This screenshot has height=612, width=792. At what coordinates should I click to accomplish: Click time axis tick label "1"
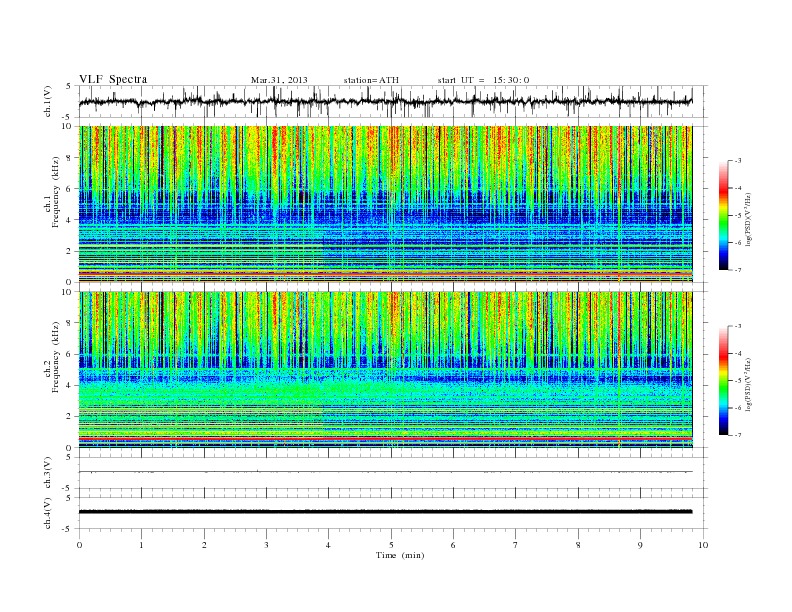click(141, 545)
